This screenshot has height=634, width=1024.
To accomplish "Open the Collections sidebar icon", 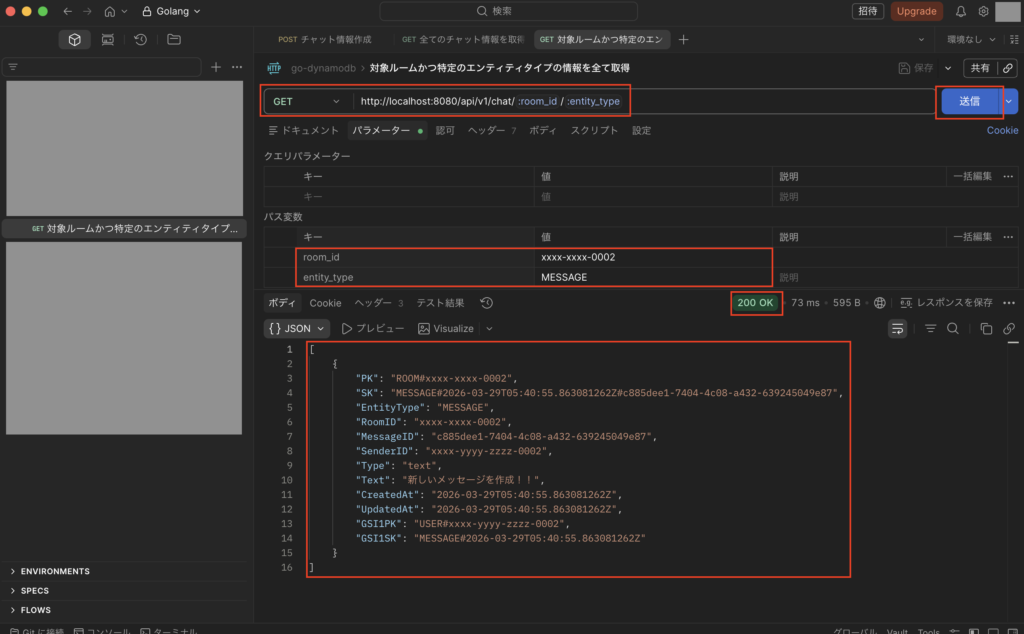I will 74,39.
